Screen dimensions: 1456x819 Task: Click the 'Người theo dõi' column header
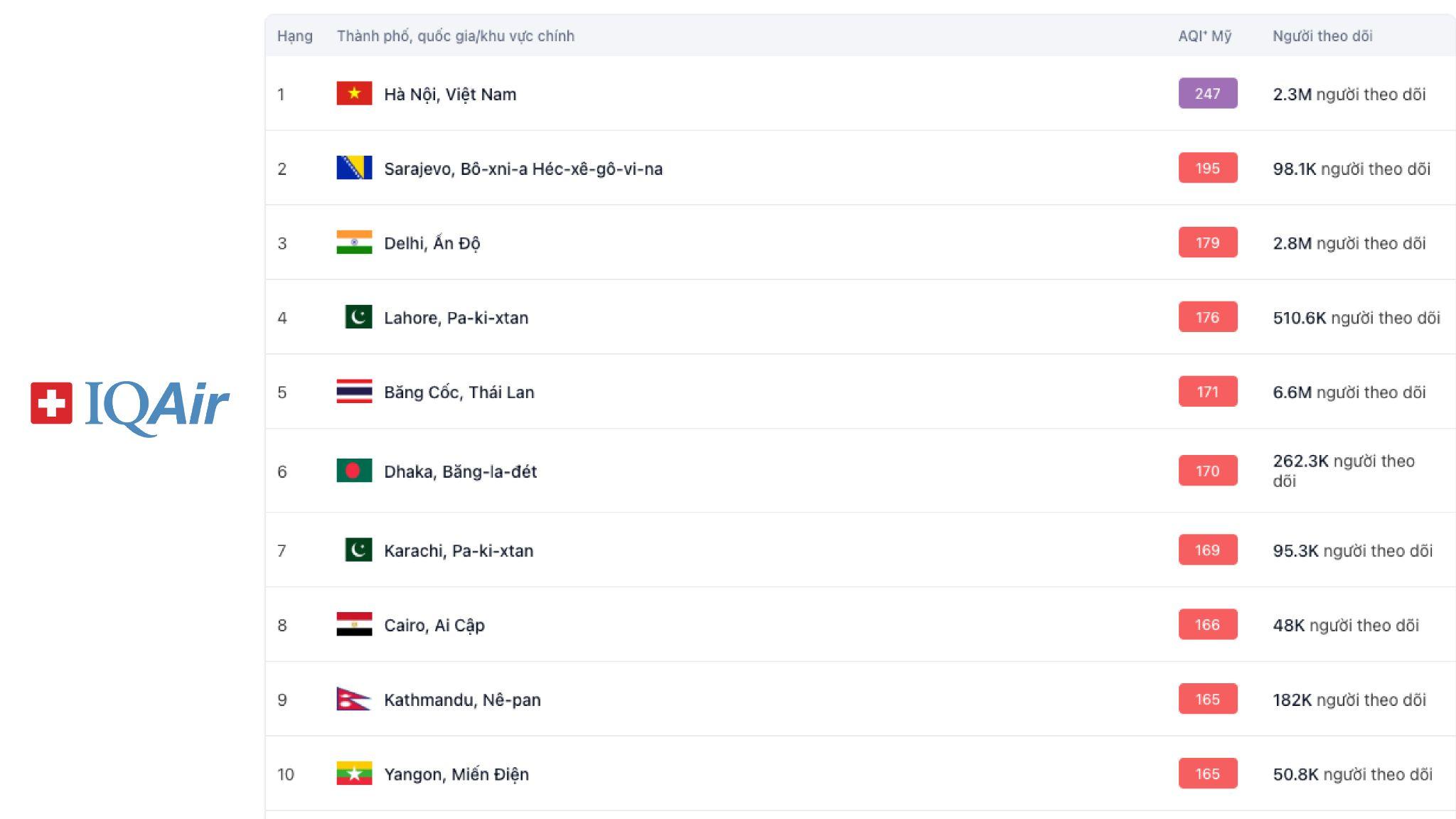click(1322, 36)
